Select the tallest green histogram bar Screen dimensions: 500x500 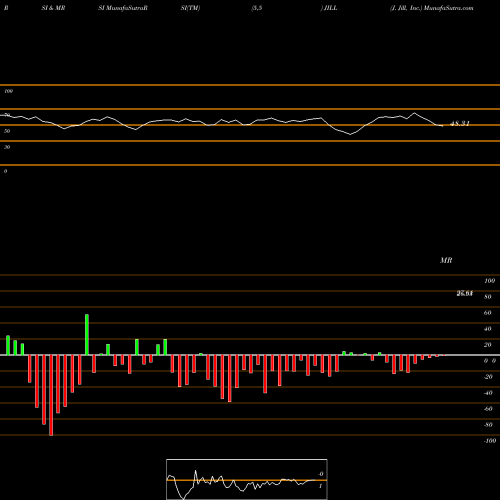(87, 335)
